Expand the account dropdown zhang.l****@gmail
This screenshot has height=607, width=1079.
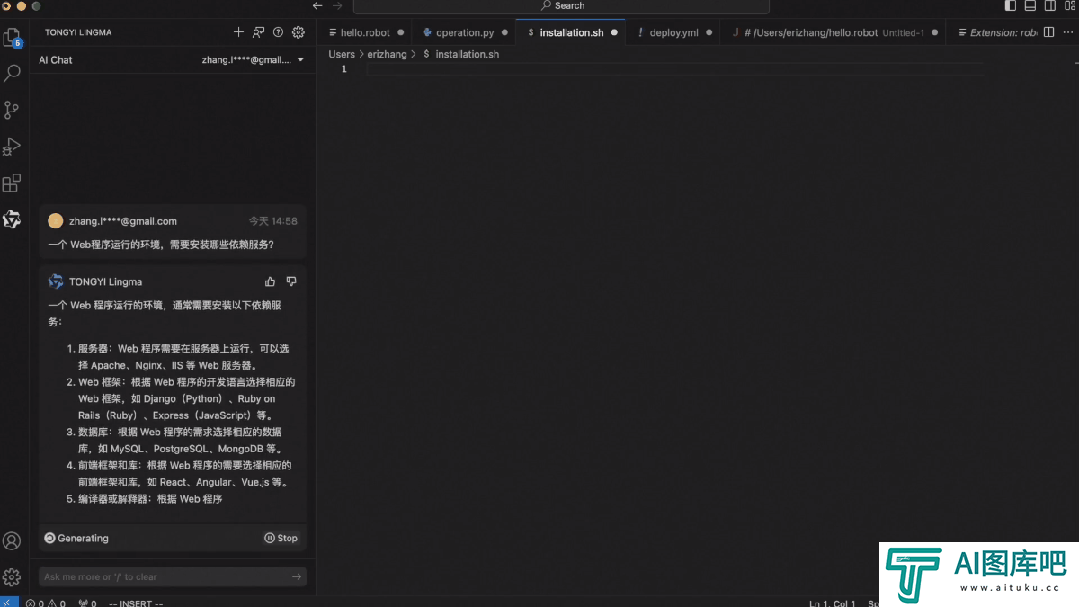pos(253,60)
